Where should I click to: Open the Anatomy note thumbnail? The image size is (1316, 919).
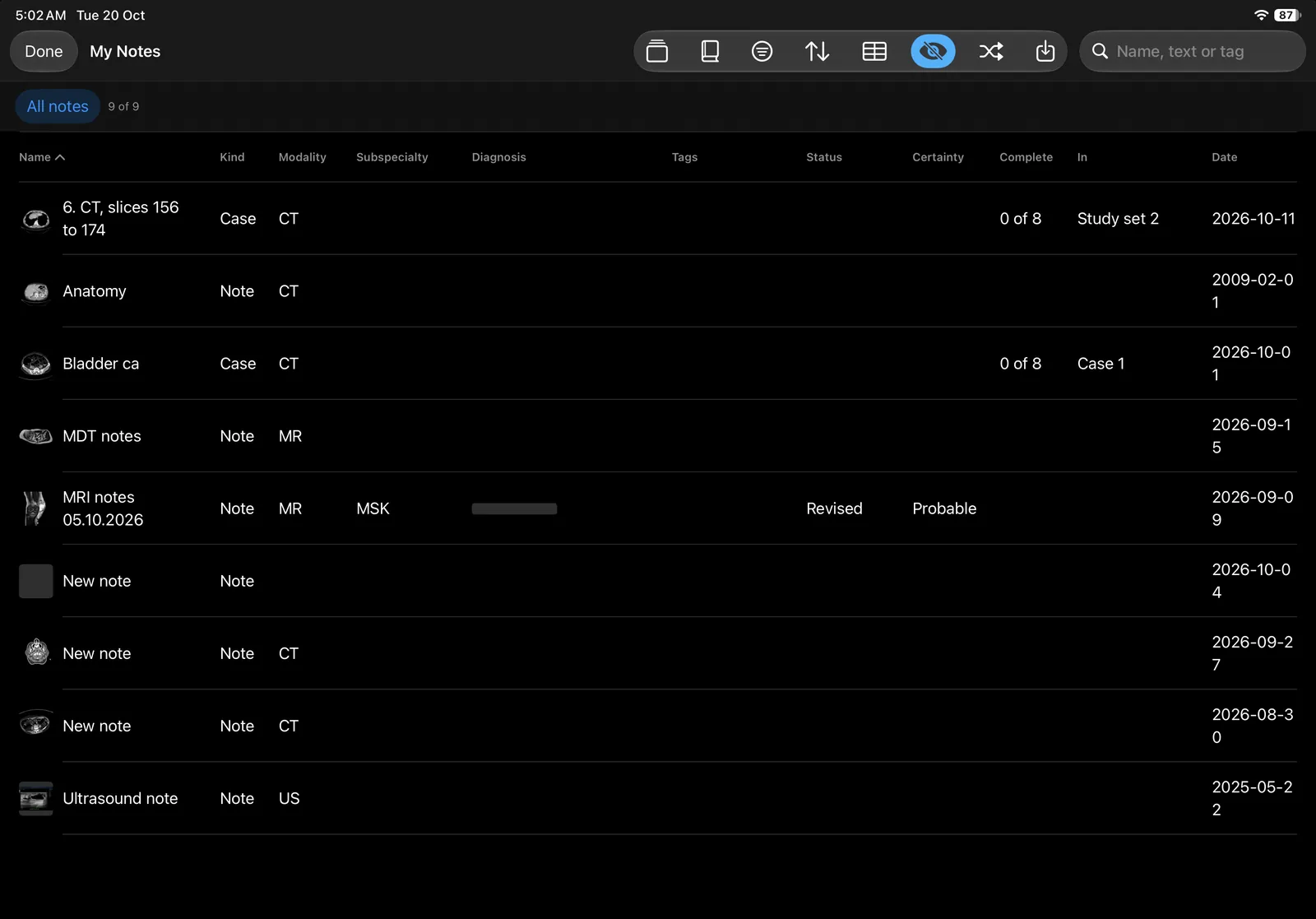(35, 291)
